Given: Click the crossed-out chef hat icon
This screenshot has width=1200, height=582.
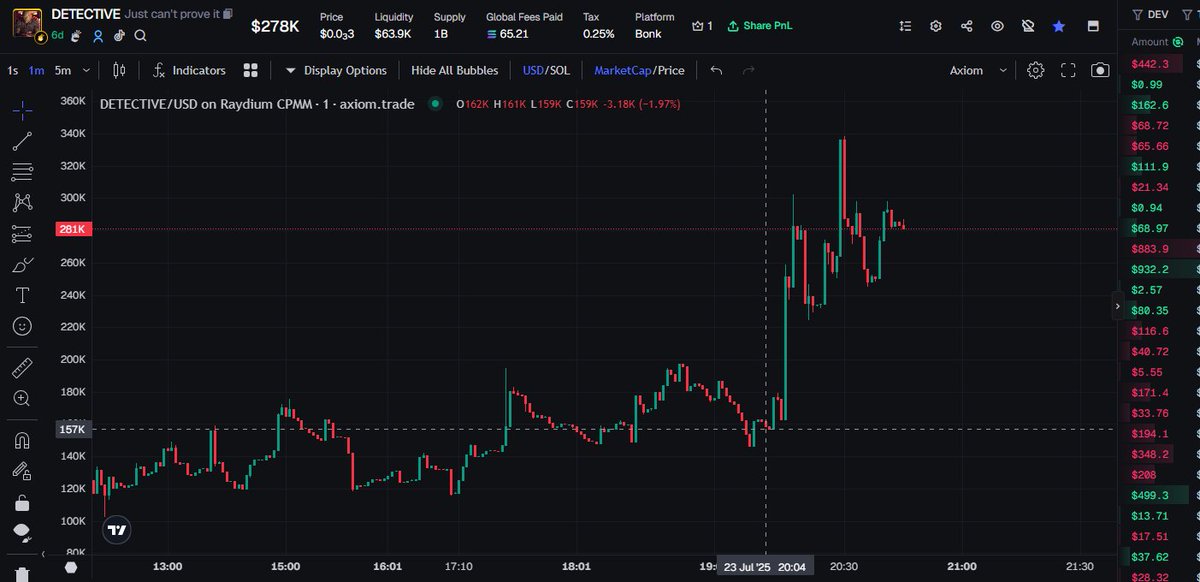Looking at the screenshot, I should (1027, 26).
